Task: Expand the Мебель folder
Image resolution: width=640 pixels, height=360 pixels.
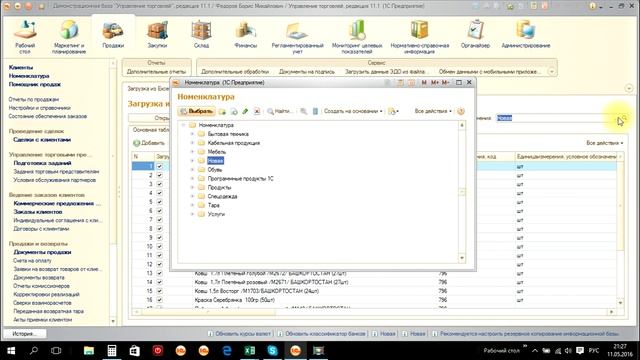Action: tap(192, 152)
